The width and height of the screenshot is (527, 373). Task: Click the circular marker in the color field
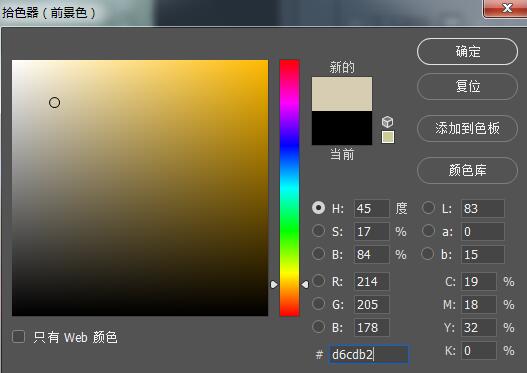tap(54, 102)
